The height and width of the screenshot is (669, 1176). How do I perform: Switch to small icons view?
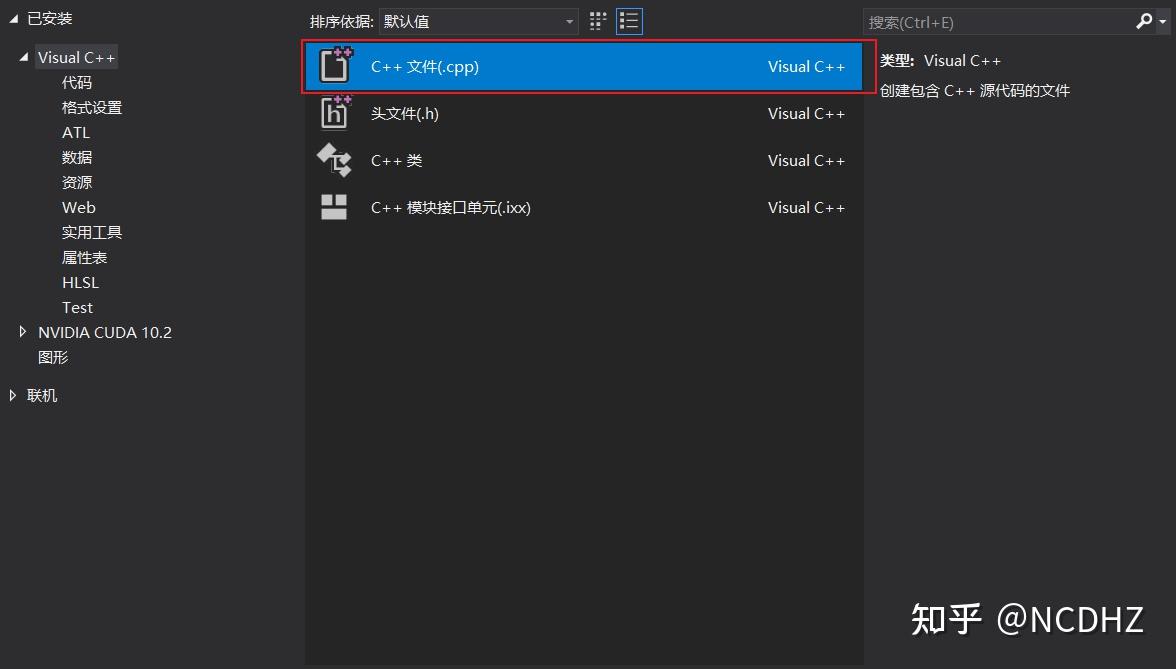point(597,21)
